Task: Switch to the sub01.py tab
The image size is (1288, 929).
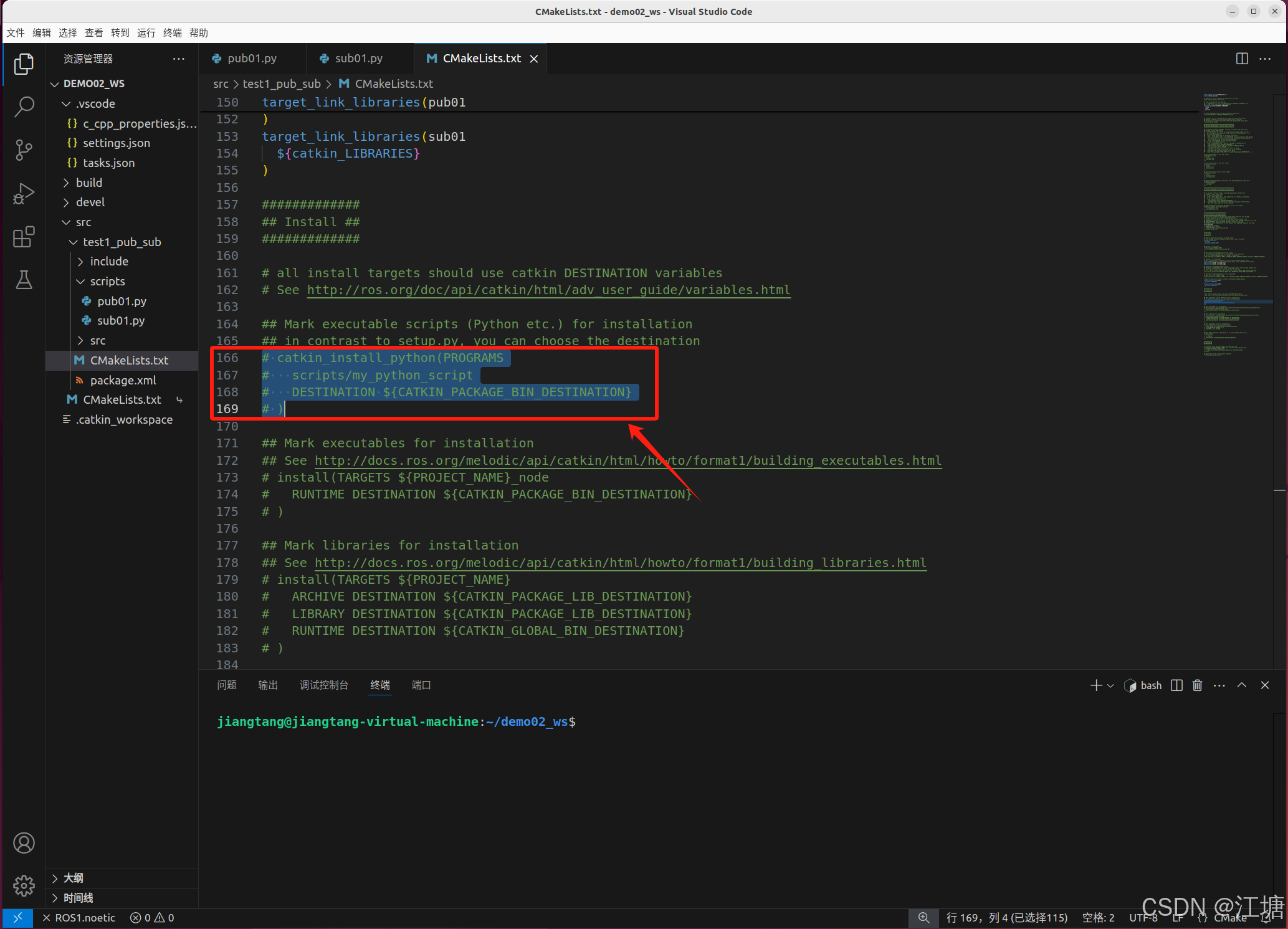Action: tap(358, 58)
